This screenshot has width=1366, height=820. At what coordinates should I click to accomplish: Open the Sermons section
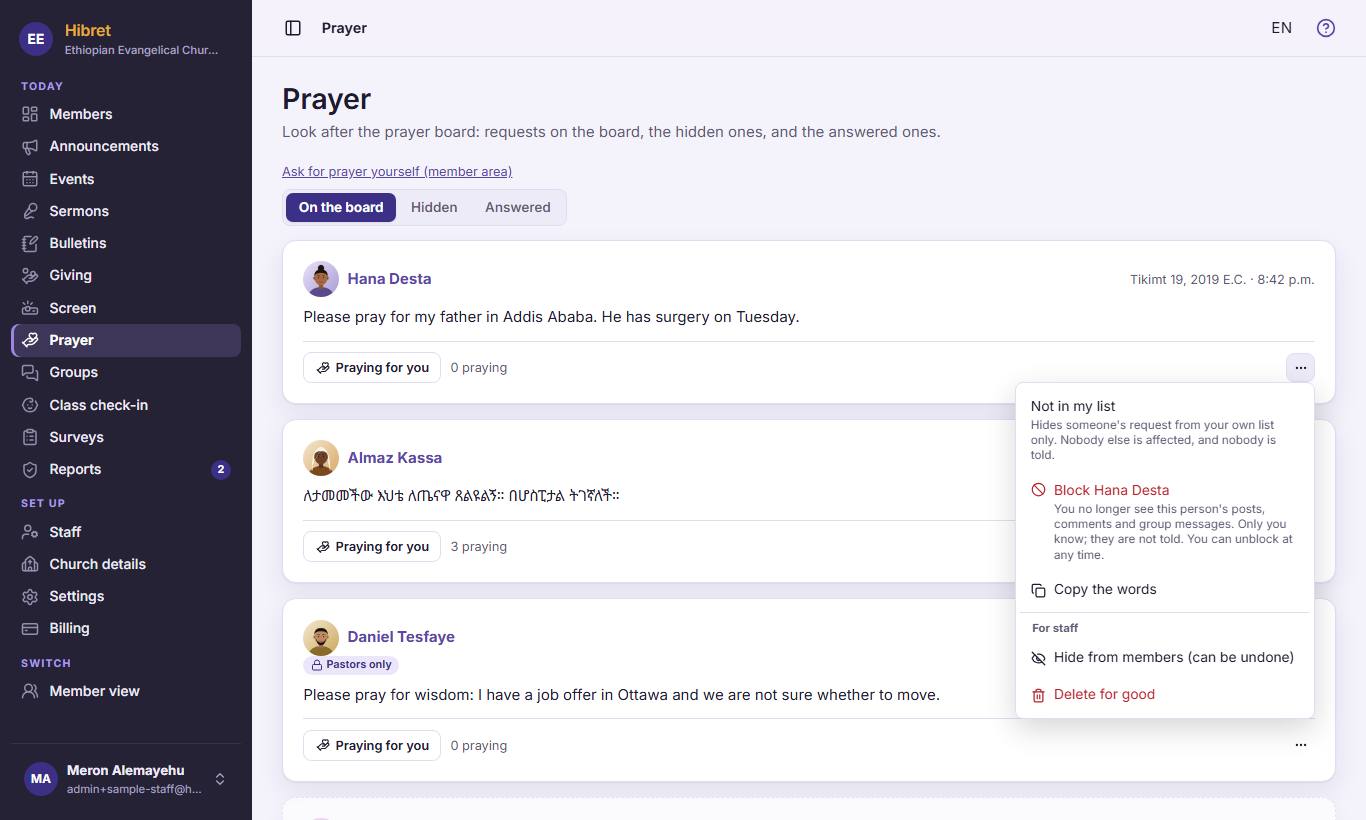[x=126, y=211]
